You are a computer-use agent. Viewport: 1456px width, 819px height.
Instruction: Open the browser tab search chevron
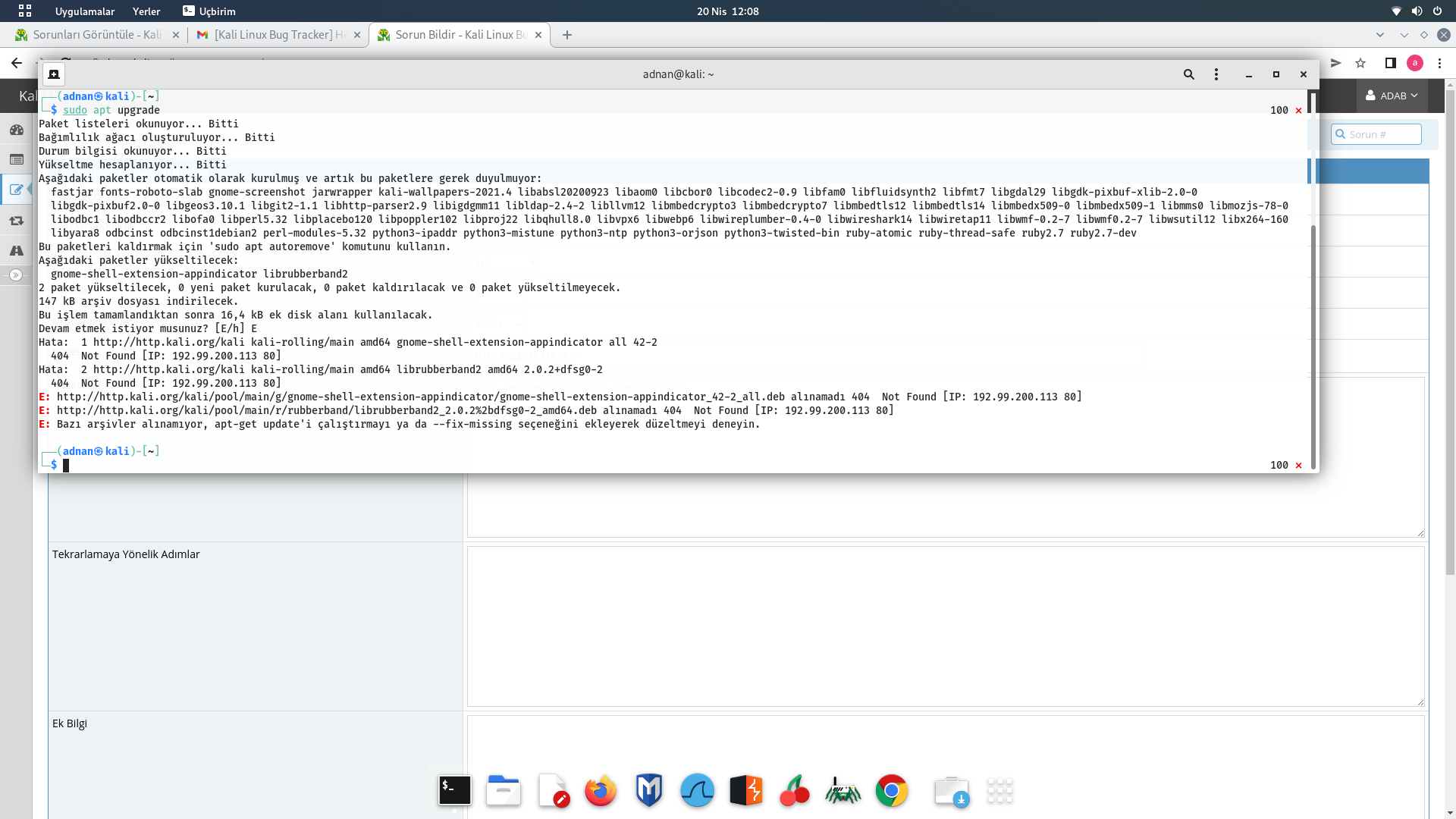click(x=1380, y=35)
